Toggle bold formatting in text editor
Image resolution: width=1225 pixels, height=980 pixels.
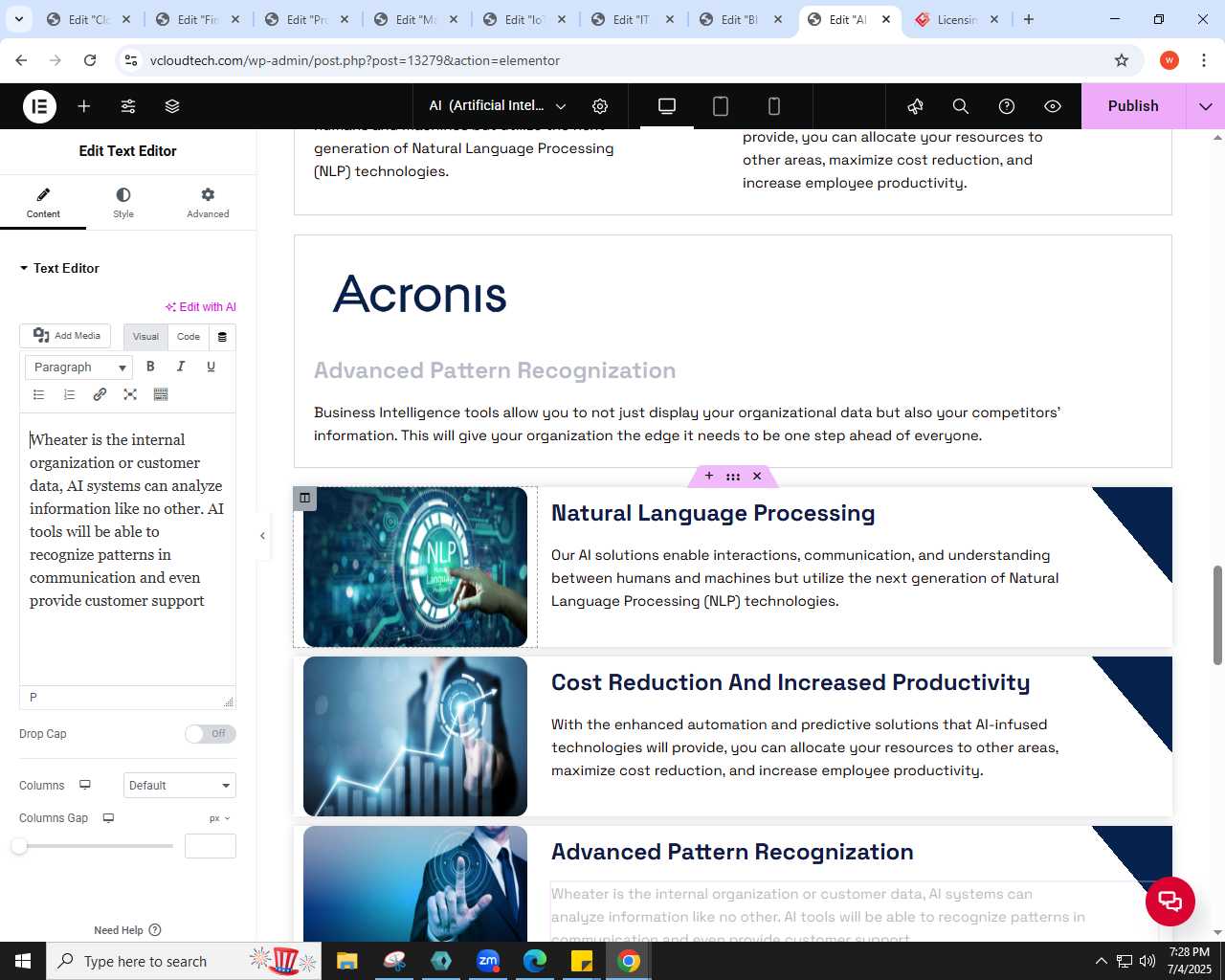(x=150, y=367)
